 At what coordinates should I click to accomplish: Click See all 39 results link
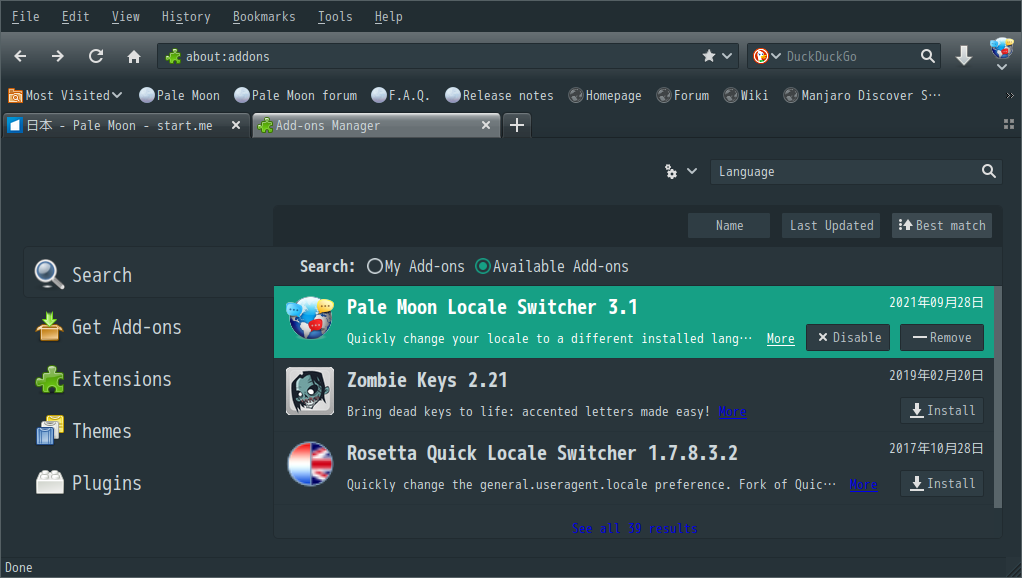[635, 528]
